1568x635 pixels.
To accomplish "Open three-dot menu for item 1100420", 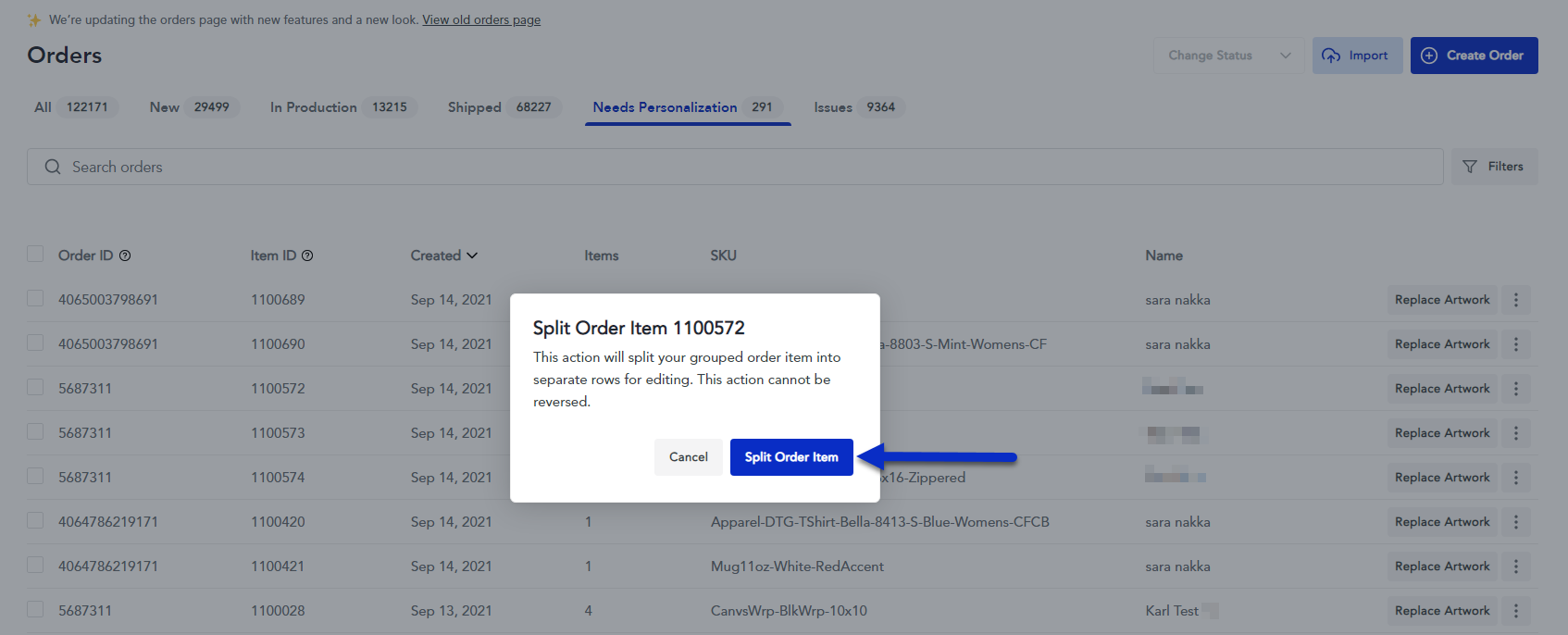I will pyautogui.click(x=1515, y=522).
